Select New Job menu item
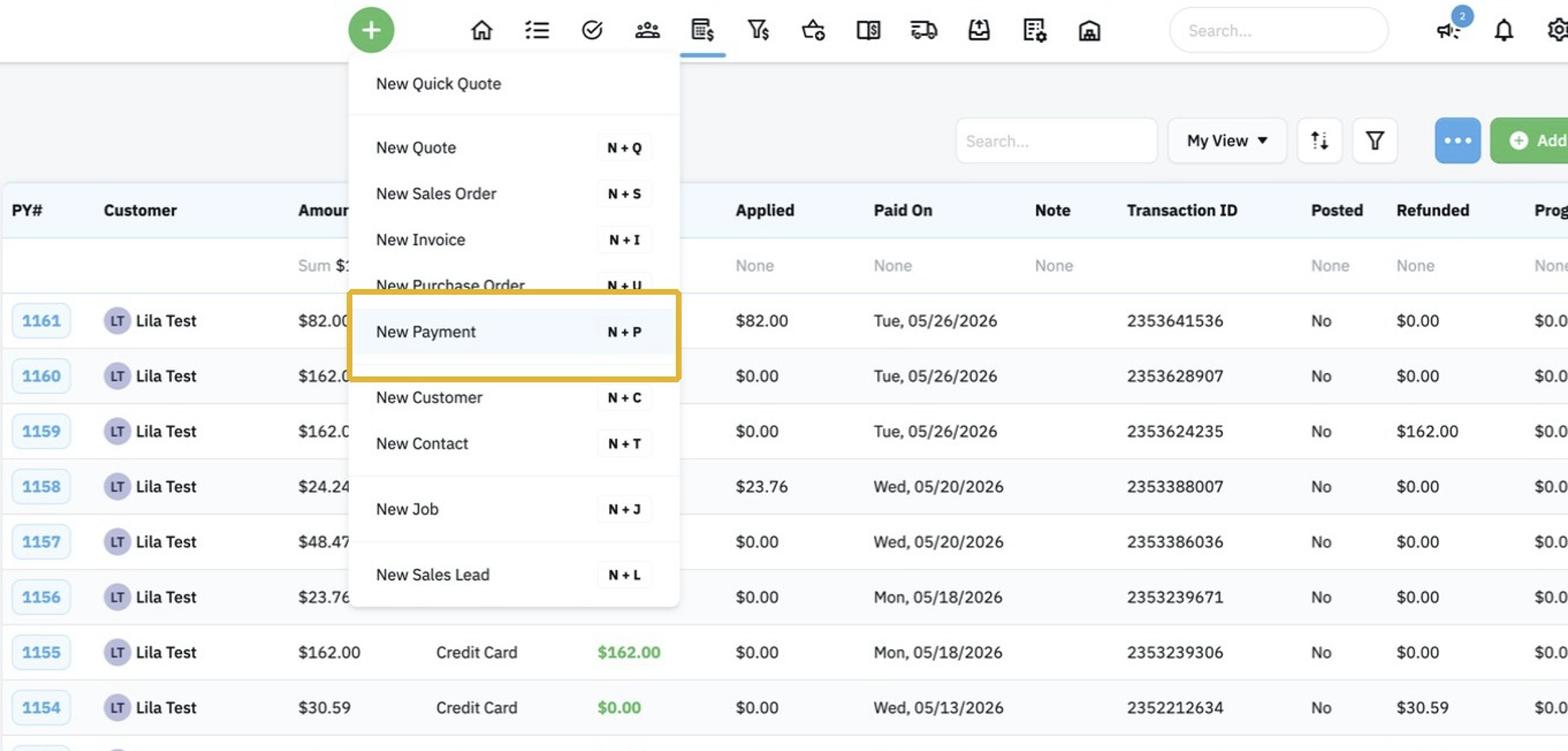 pos(514,509)
